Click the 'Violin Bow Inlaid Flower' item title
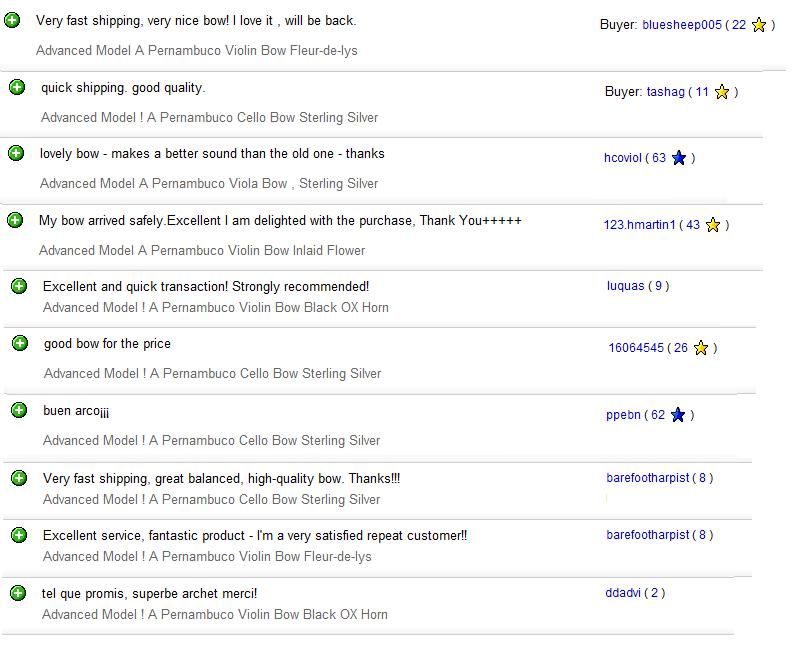 click(x=202, y=250)
